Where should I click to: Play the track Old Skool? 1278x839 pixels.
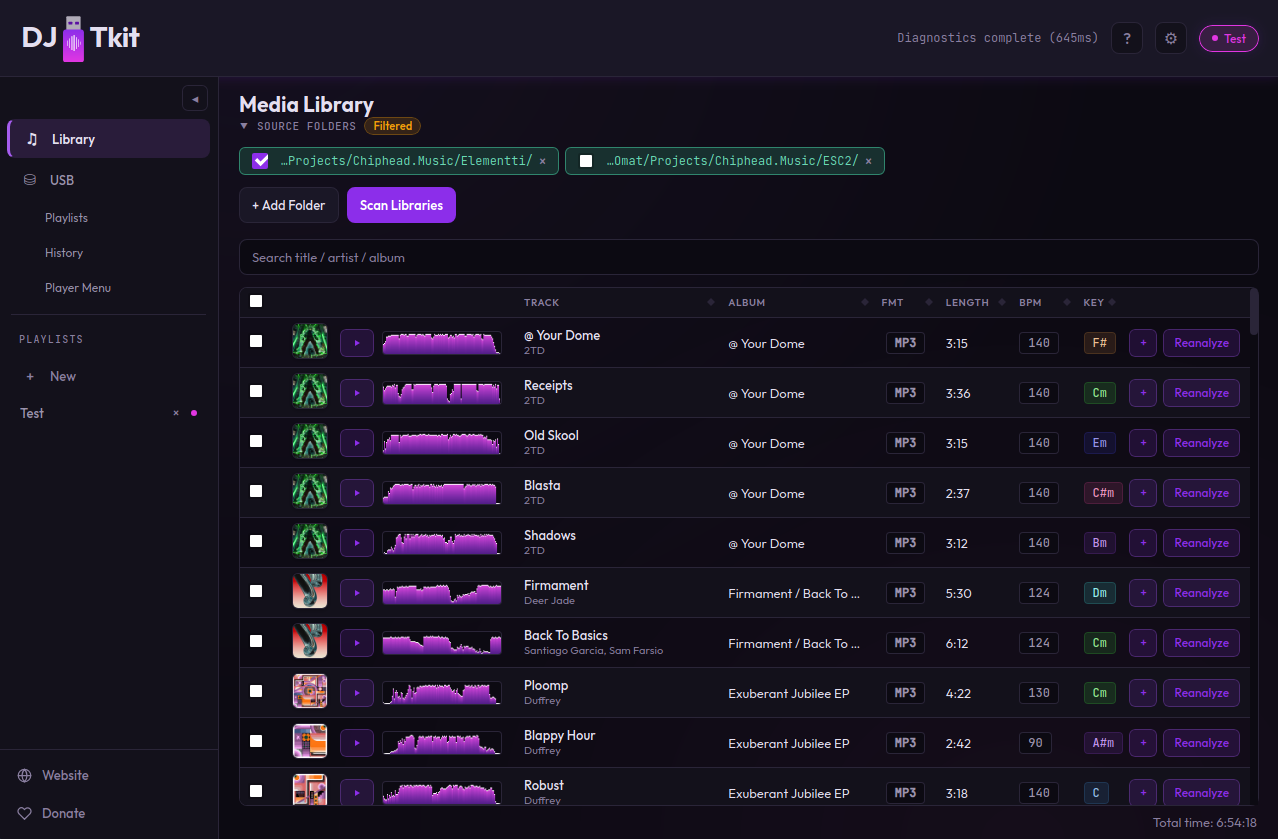[357, 443]
